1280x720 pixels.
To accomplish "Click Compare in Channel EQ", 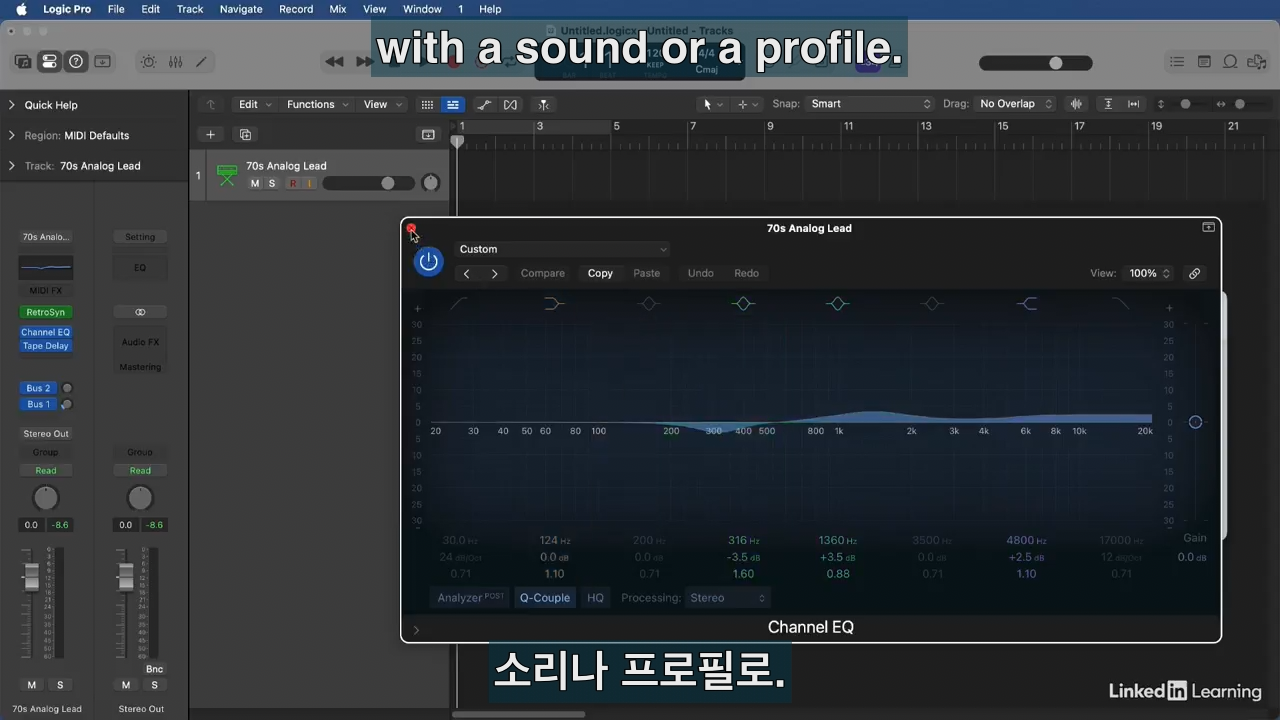I will click(543, 273).
